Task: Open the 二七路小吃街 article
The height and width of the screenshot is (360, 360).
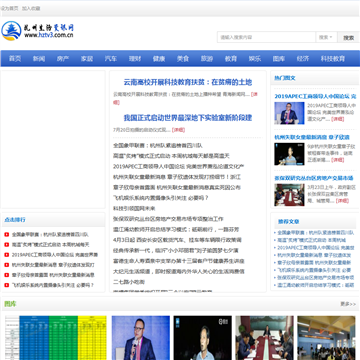Action: (129, 282)
